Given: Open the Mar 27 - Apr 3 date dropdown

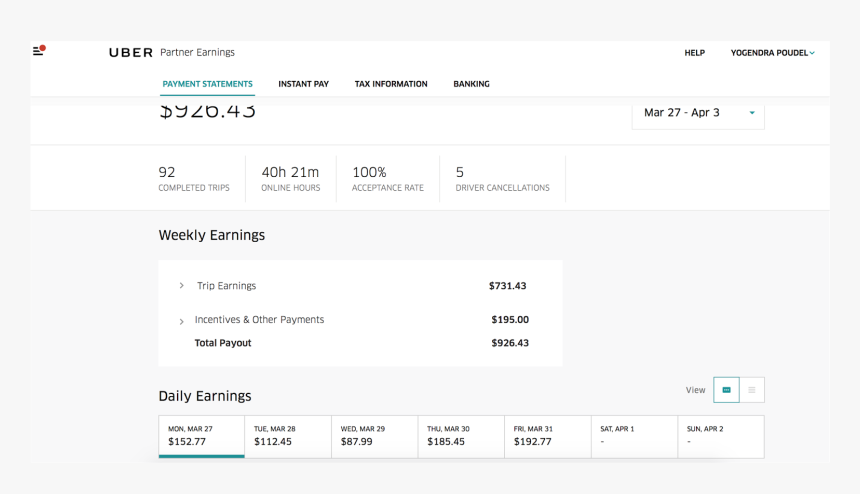Looking at the screenshot, I should [x=698, y=113].
